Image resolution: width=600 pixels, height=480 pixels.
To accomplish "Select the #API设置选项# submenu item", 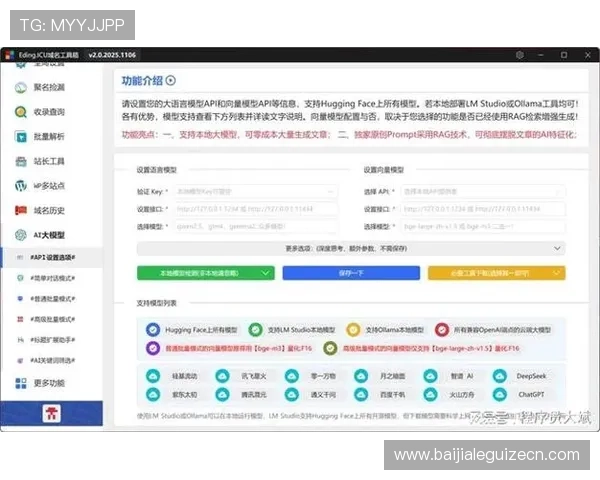I will 52,258.
